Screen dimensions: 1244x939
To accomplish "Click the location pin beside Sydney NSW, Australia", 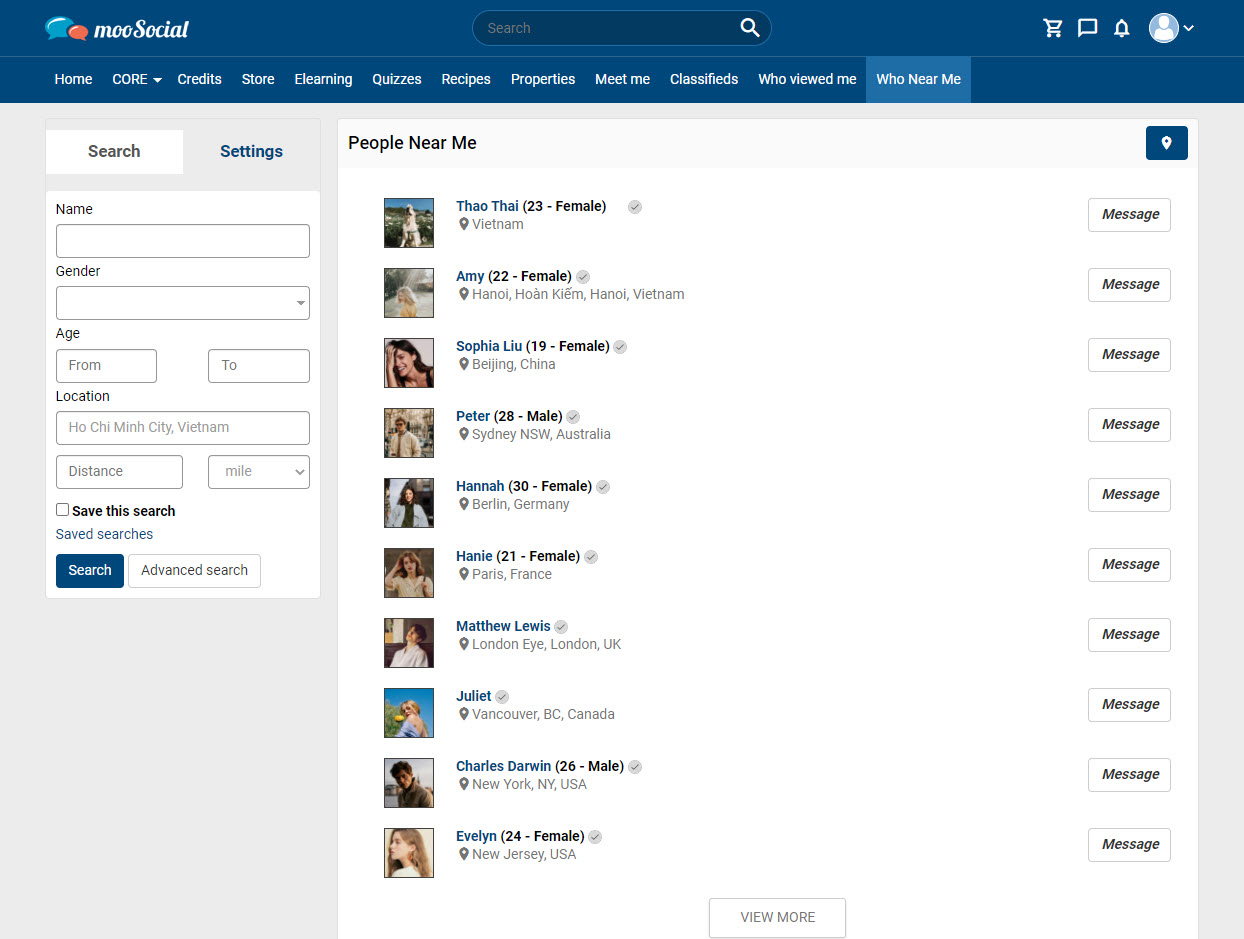I will 463,434.
